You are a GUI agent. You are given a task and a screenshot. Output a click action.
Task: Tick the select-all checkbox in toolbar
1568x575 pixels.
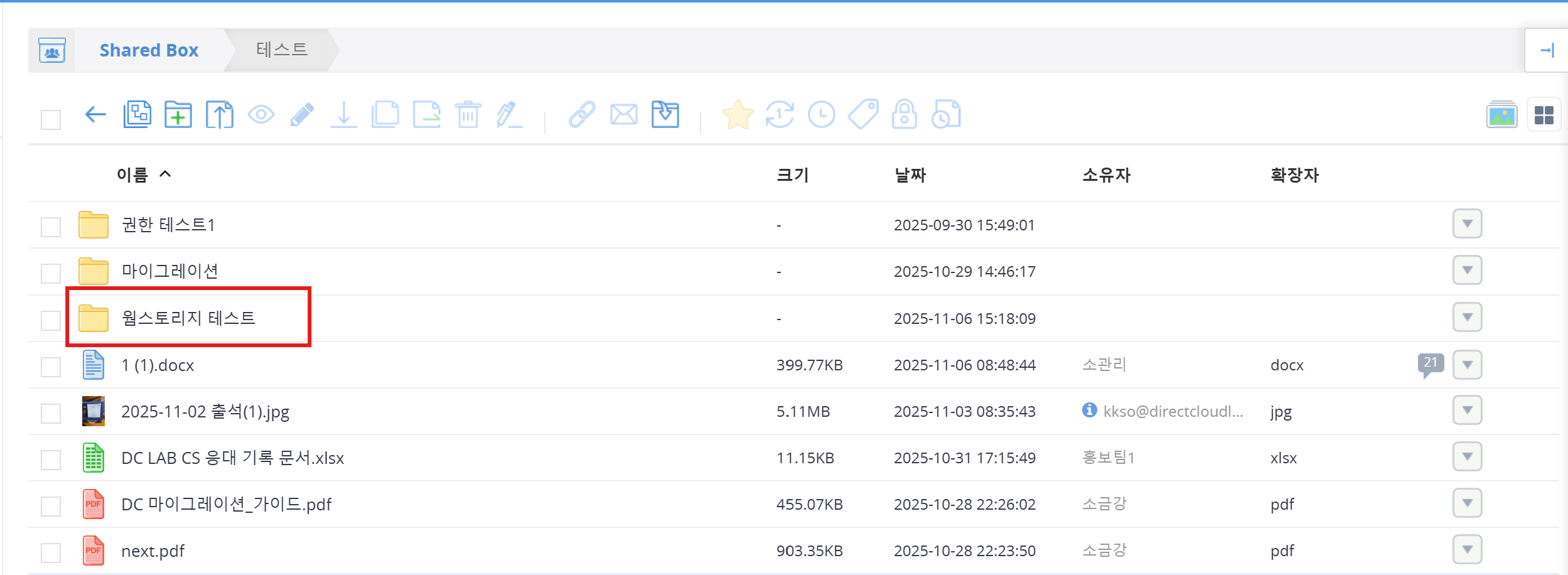pos(51,119)
